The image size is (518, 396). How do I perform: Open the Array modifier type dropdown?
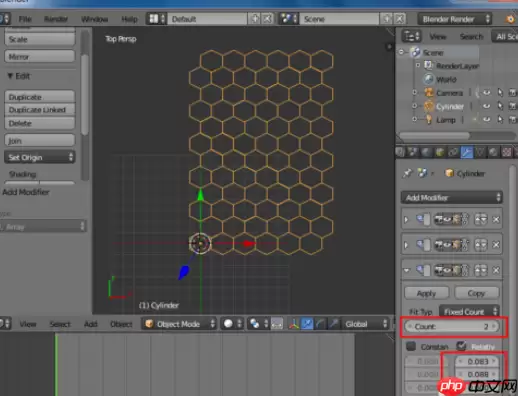coord(43,227)
